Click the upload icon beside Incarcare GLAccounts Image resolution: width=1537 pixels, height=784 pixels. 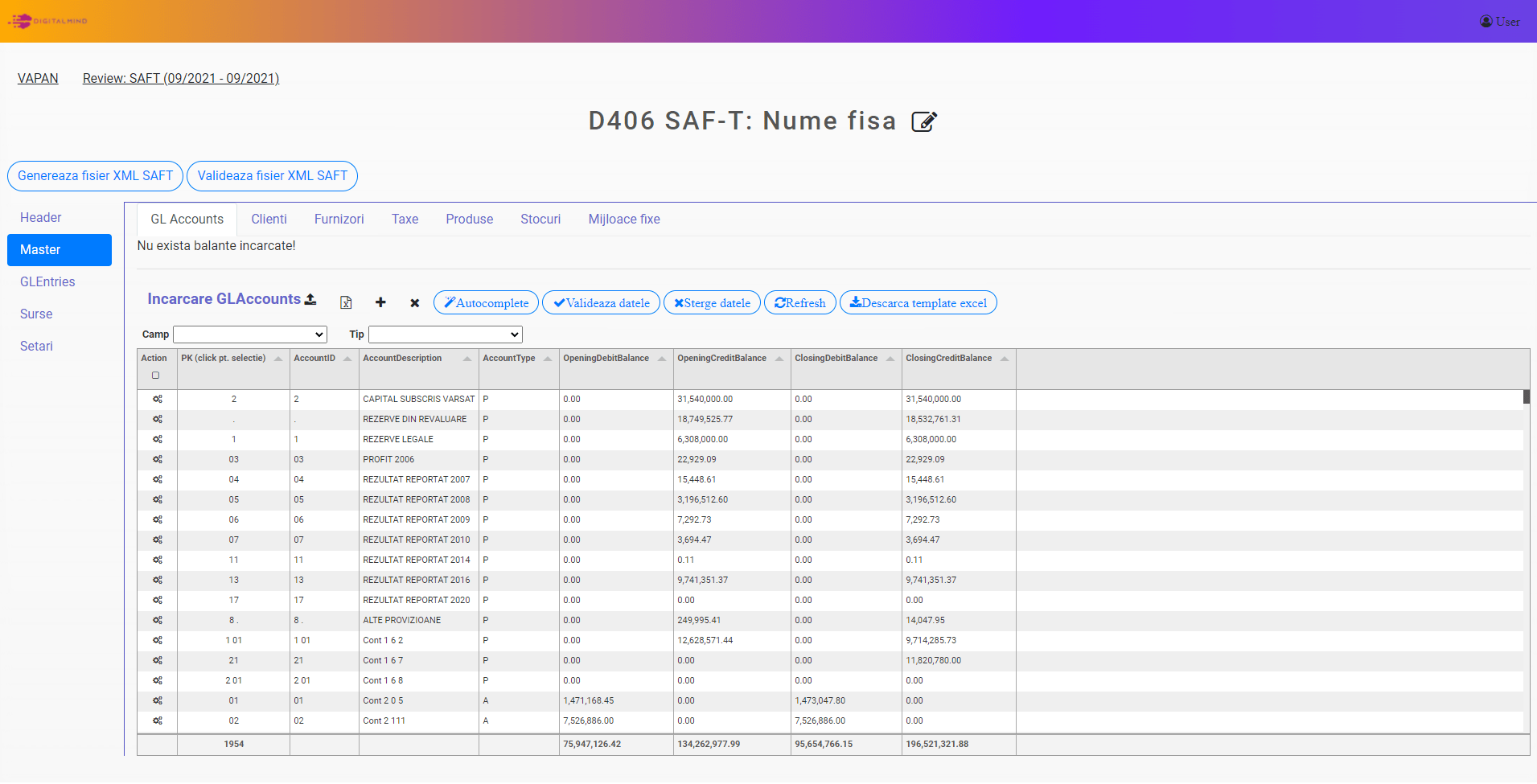310,300
